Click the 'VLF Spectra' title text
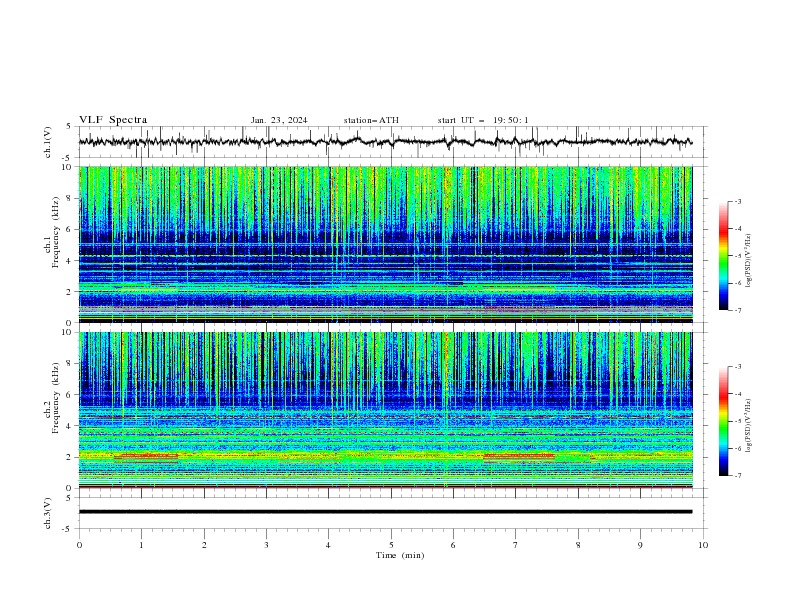 coord(113,120)
